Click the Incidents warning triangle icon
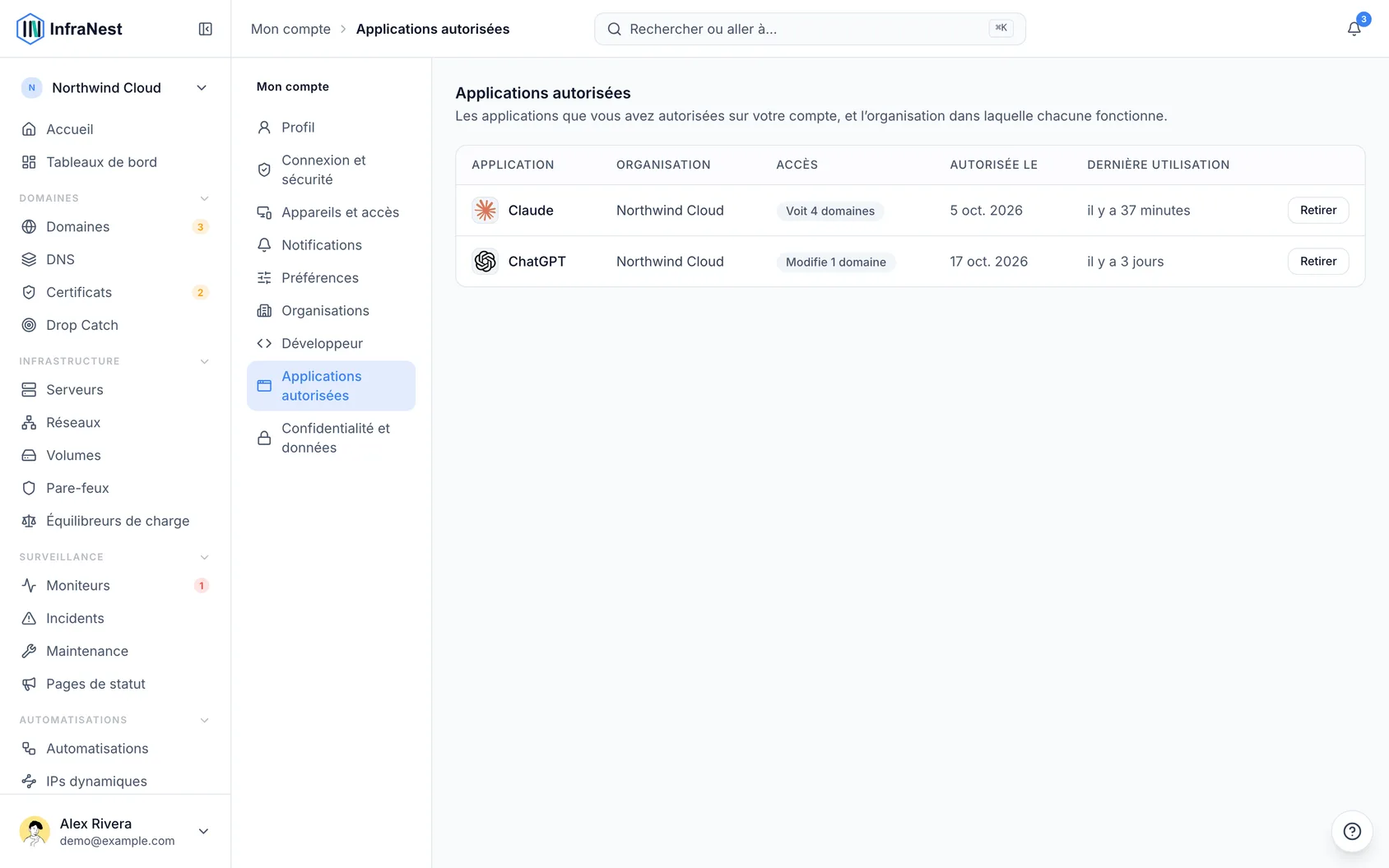The image size is (1389, 868). point(29,619)
